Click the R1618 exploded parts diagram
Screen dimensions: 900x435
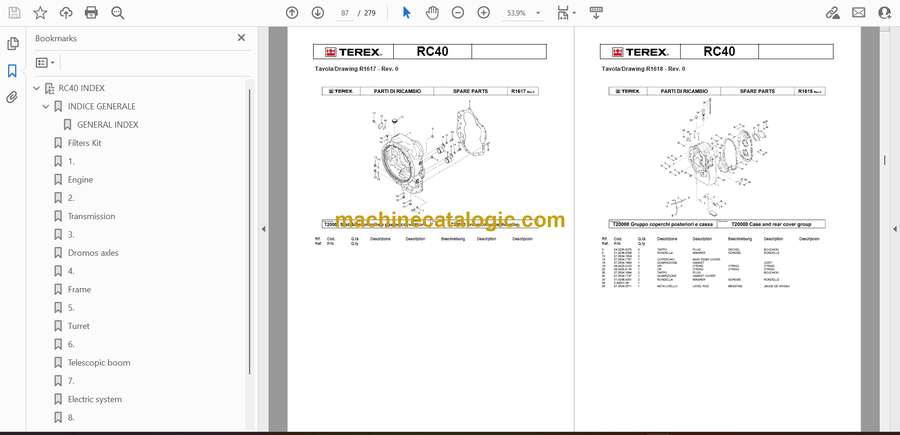pos(713,157)
